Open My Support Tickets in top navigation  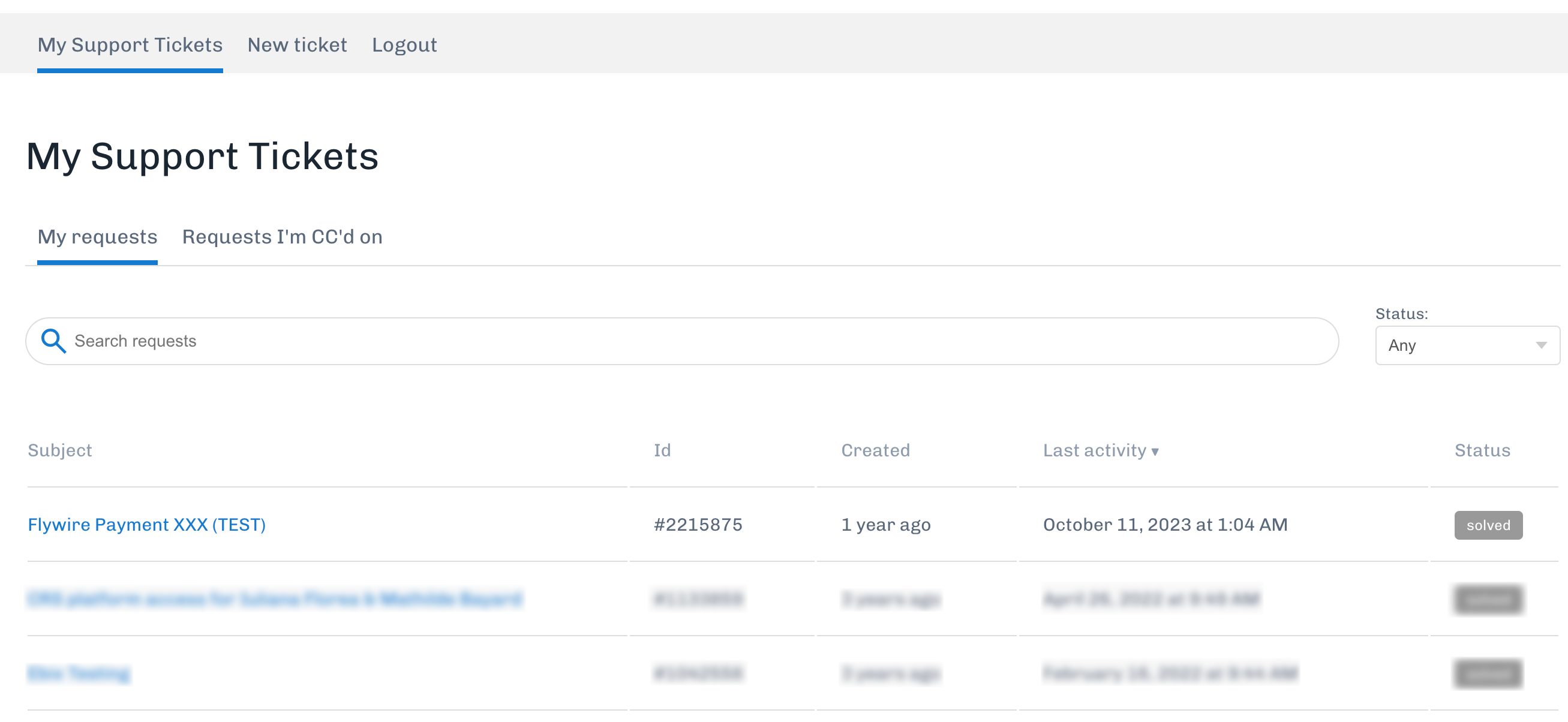[x=130, y=45]
